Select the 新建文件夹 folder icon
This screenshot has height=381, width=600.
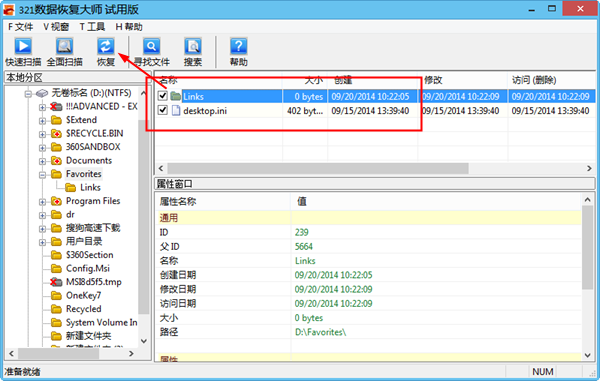[x=56, y=336]
